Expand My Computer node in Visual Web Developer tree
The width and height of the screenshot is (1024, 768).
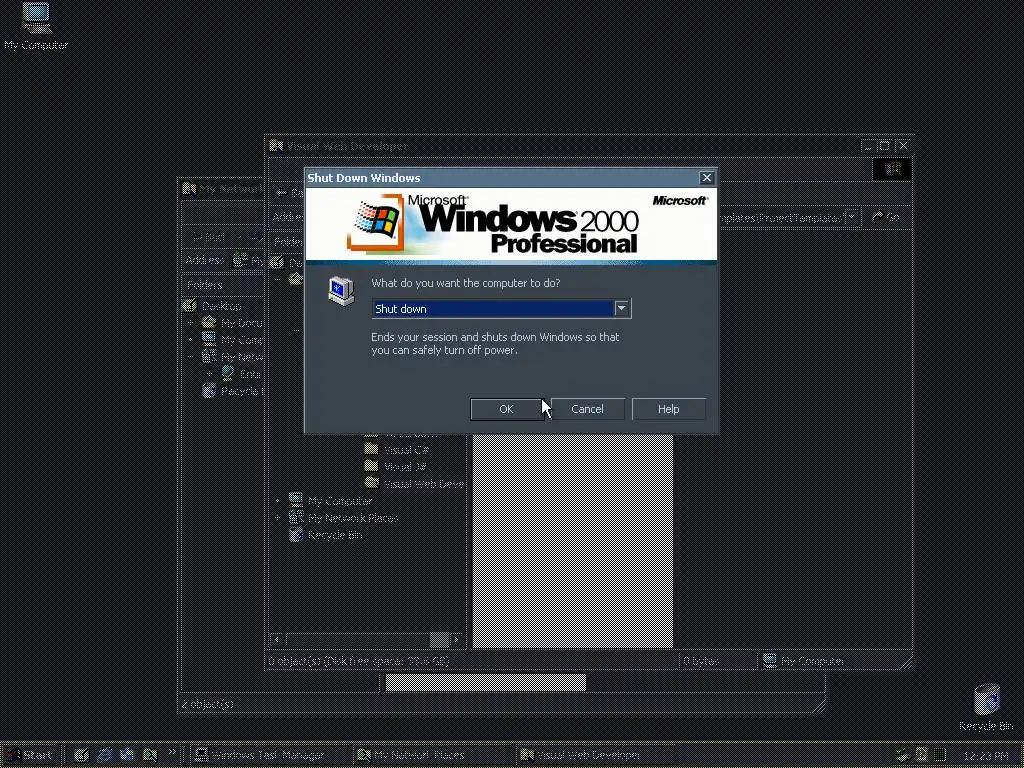(278, 501)
